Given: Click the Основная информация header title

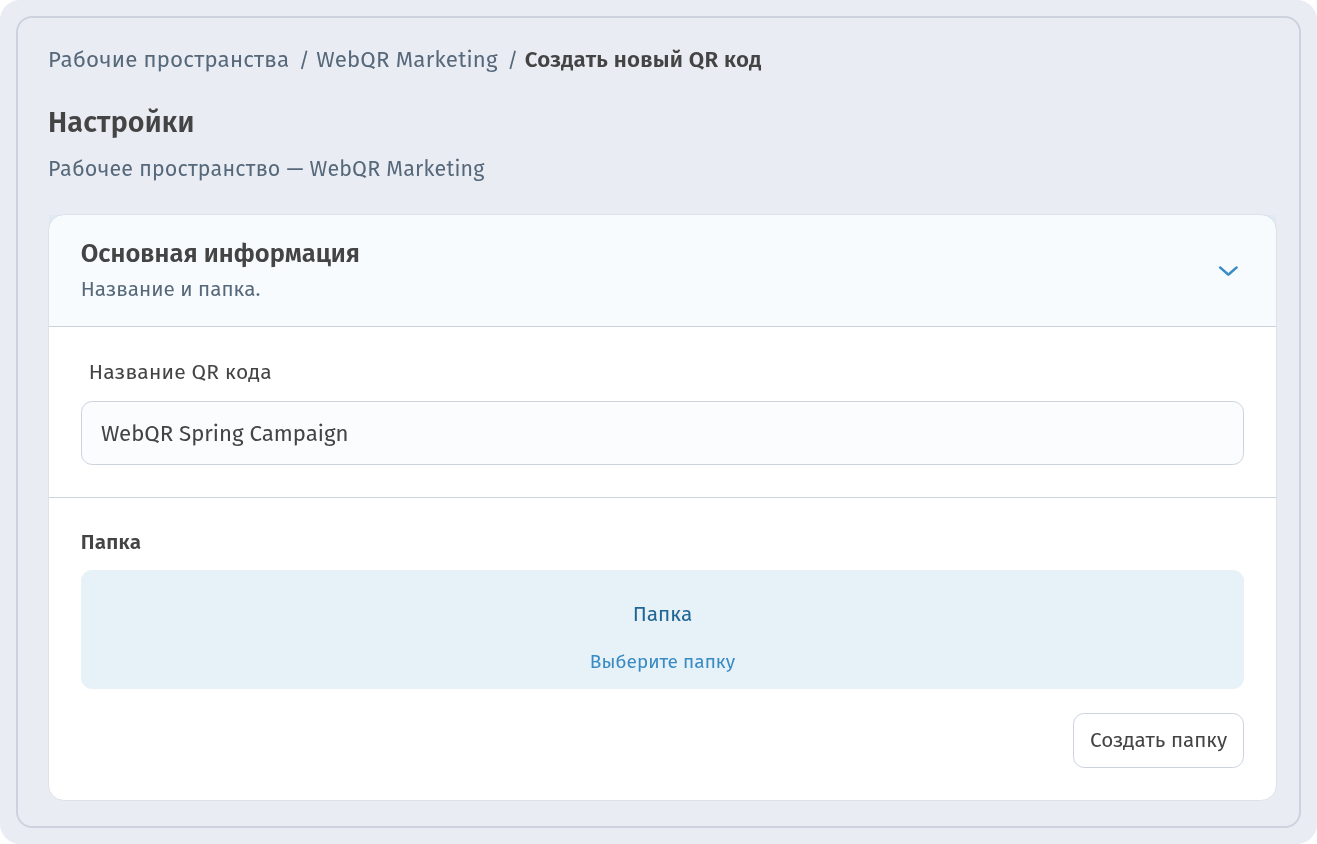Looking at the screenshot, I should [220, 254].
